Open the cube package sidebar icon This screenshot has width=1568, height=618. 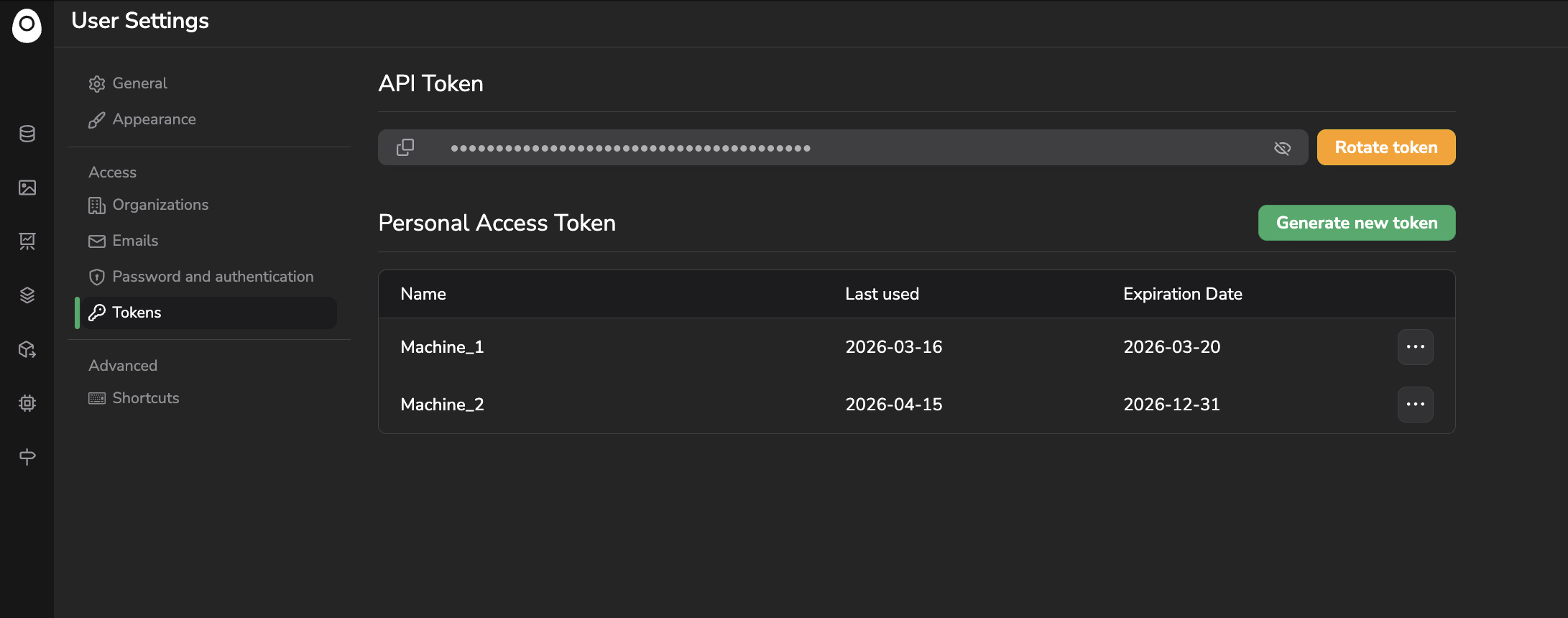[27, 349]
